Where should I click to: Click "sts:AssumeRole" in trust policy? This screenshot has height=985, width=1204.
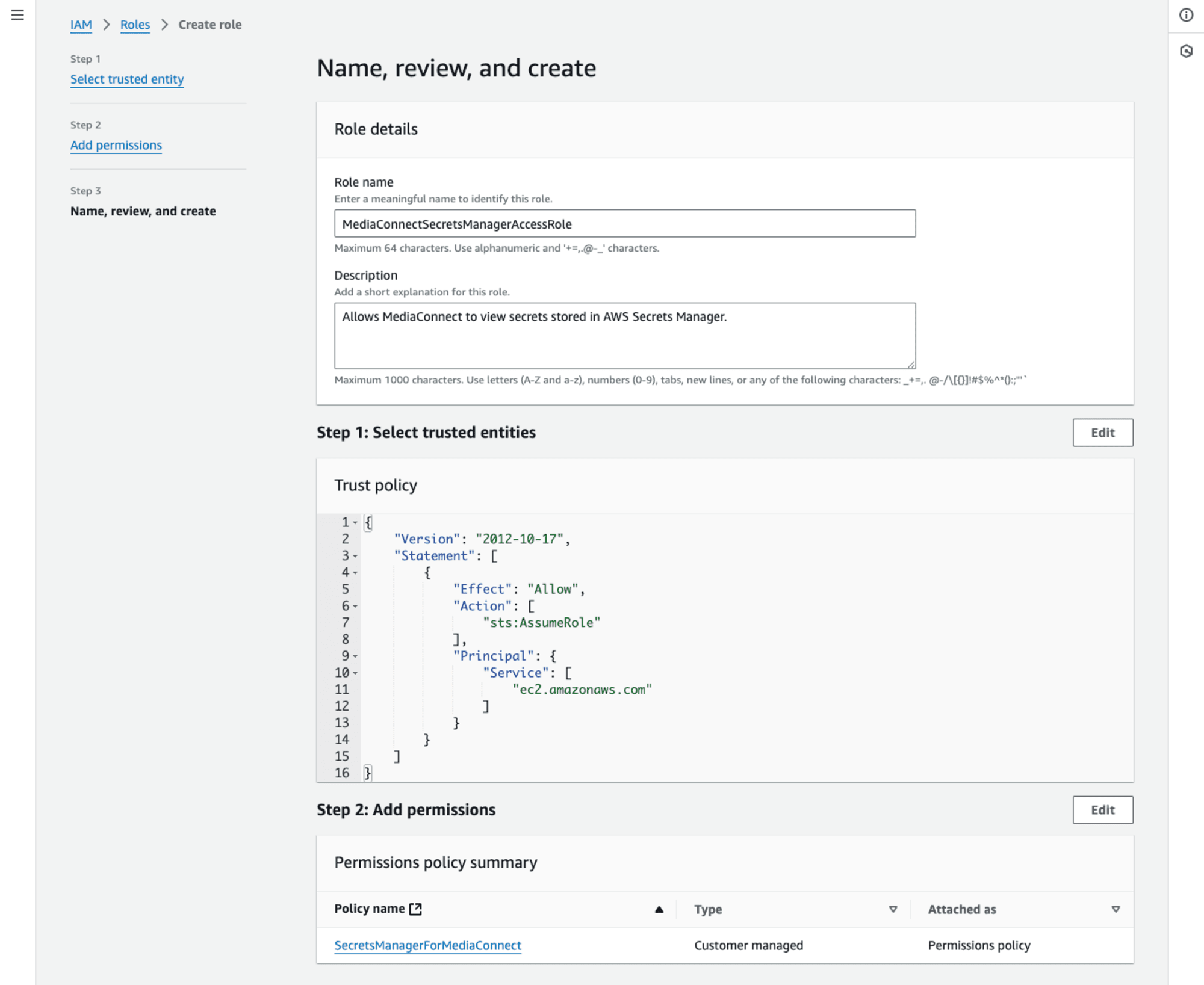pos(542,623)
